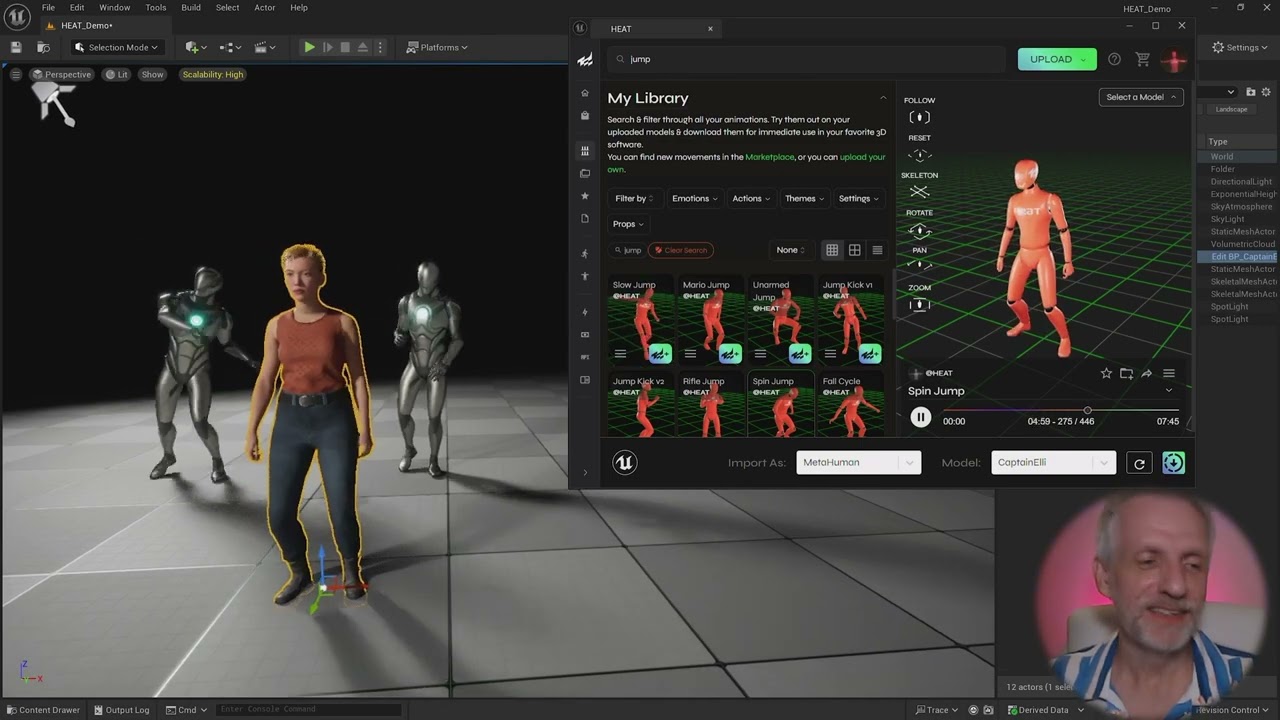Collapse the My Library section chevron

coord(883,98)
